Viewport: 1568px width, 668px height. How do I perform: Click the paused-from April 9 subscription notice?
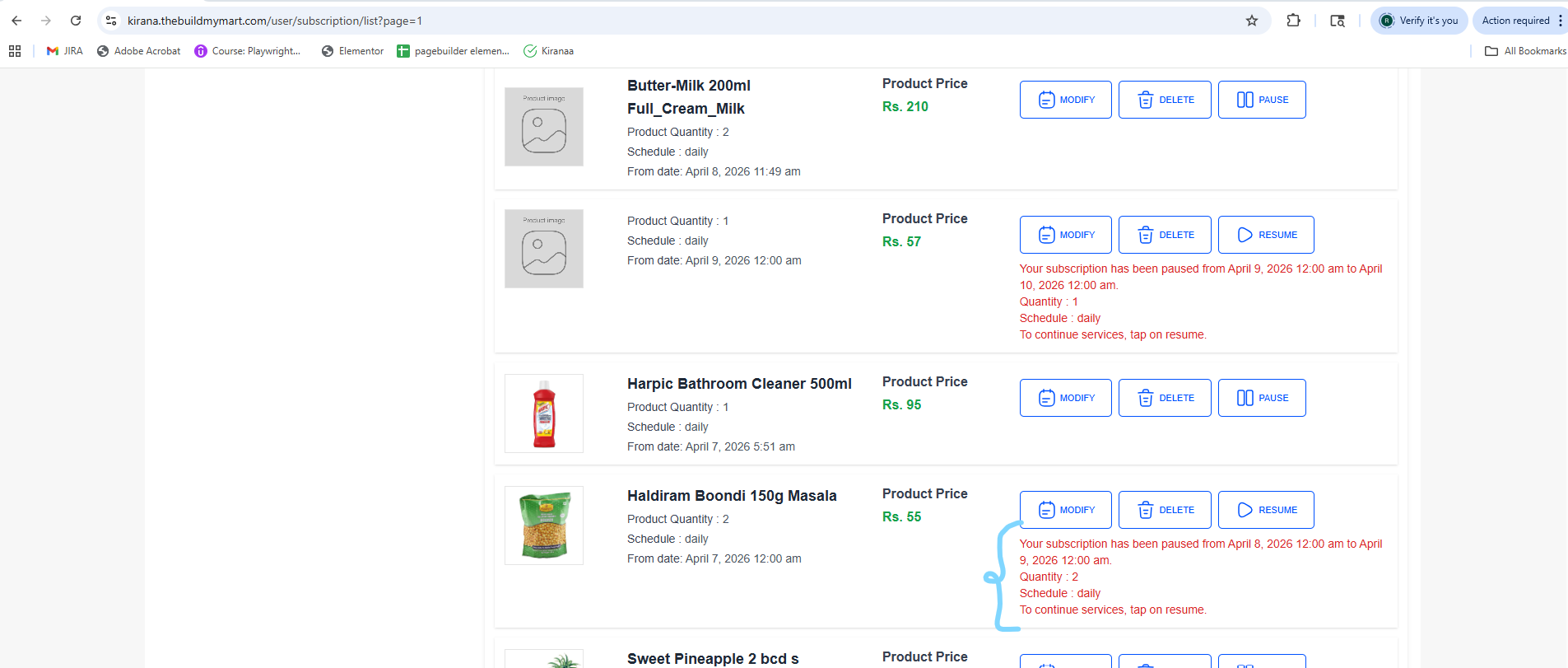1201,301
